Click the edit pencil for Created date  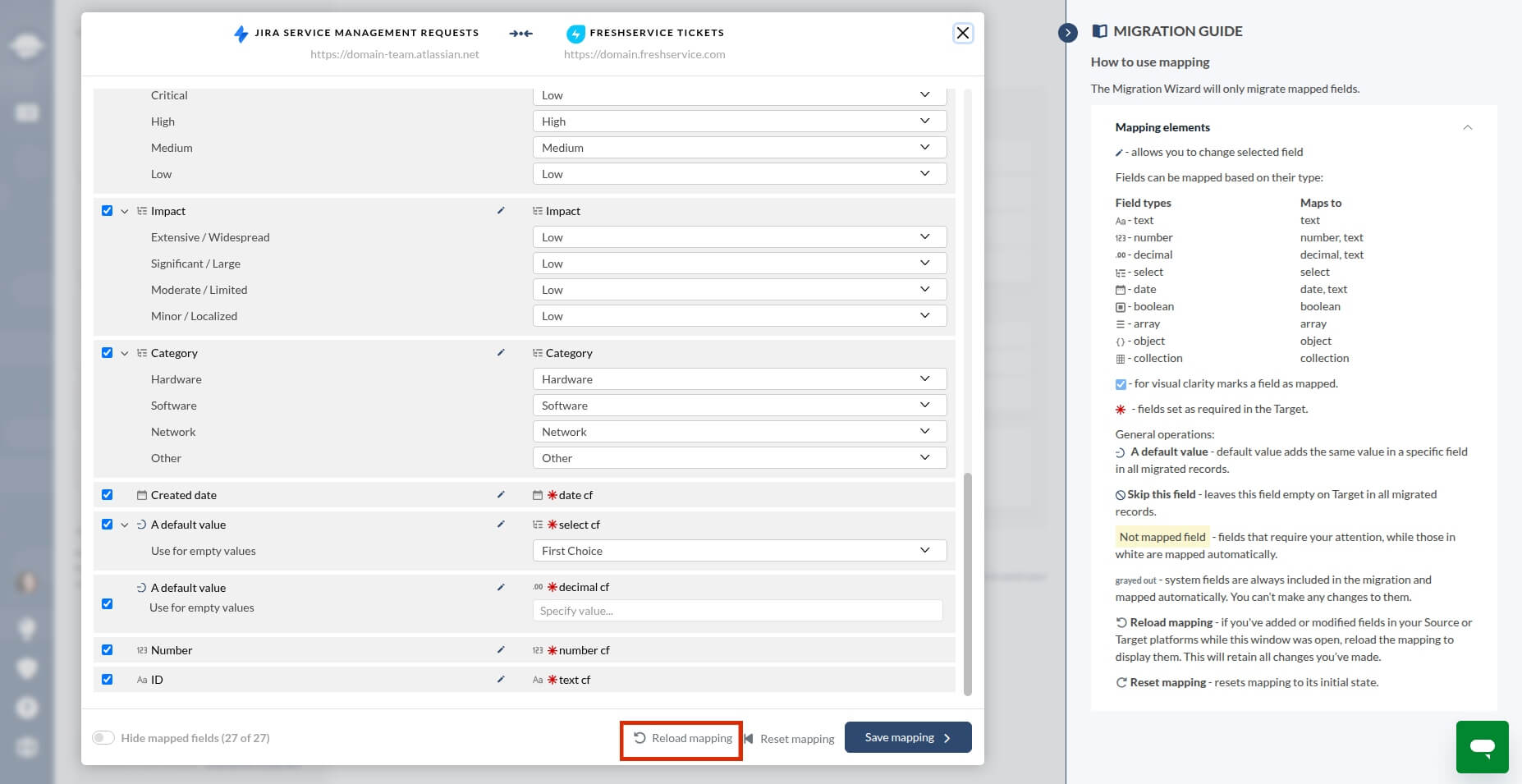pos(501,495)
